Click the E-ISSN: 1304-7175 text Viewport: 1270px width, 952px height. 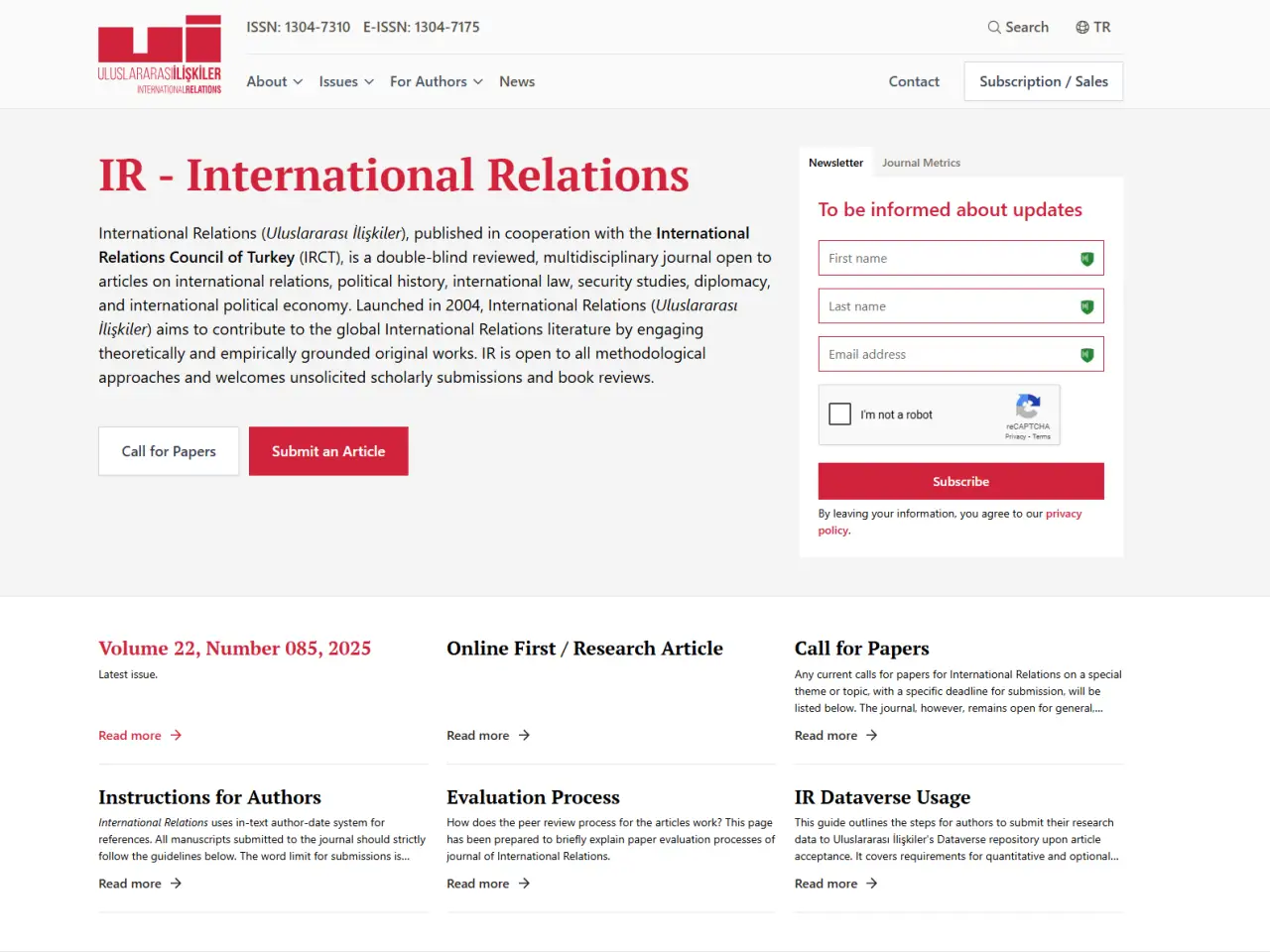(422, 28)
